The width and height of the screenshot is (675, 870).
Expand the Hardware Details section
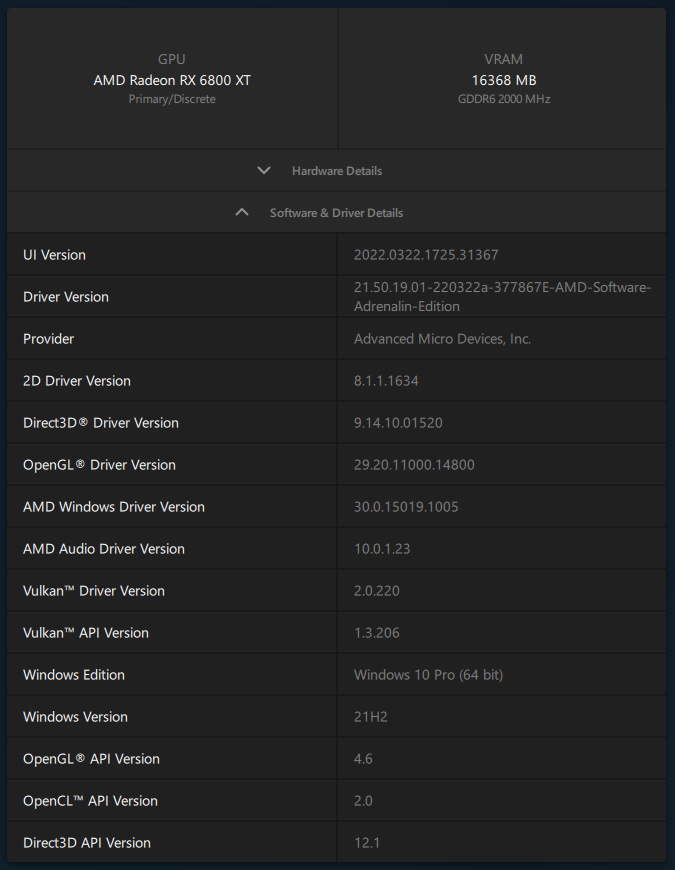[336, 171]
